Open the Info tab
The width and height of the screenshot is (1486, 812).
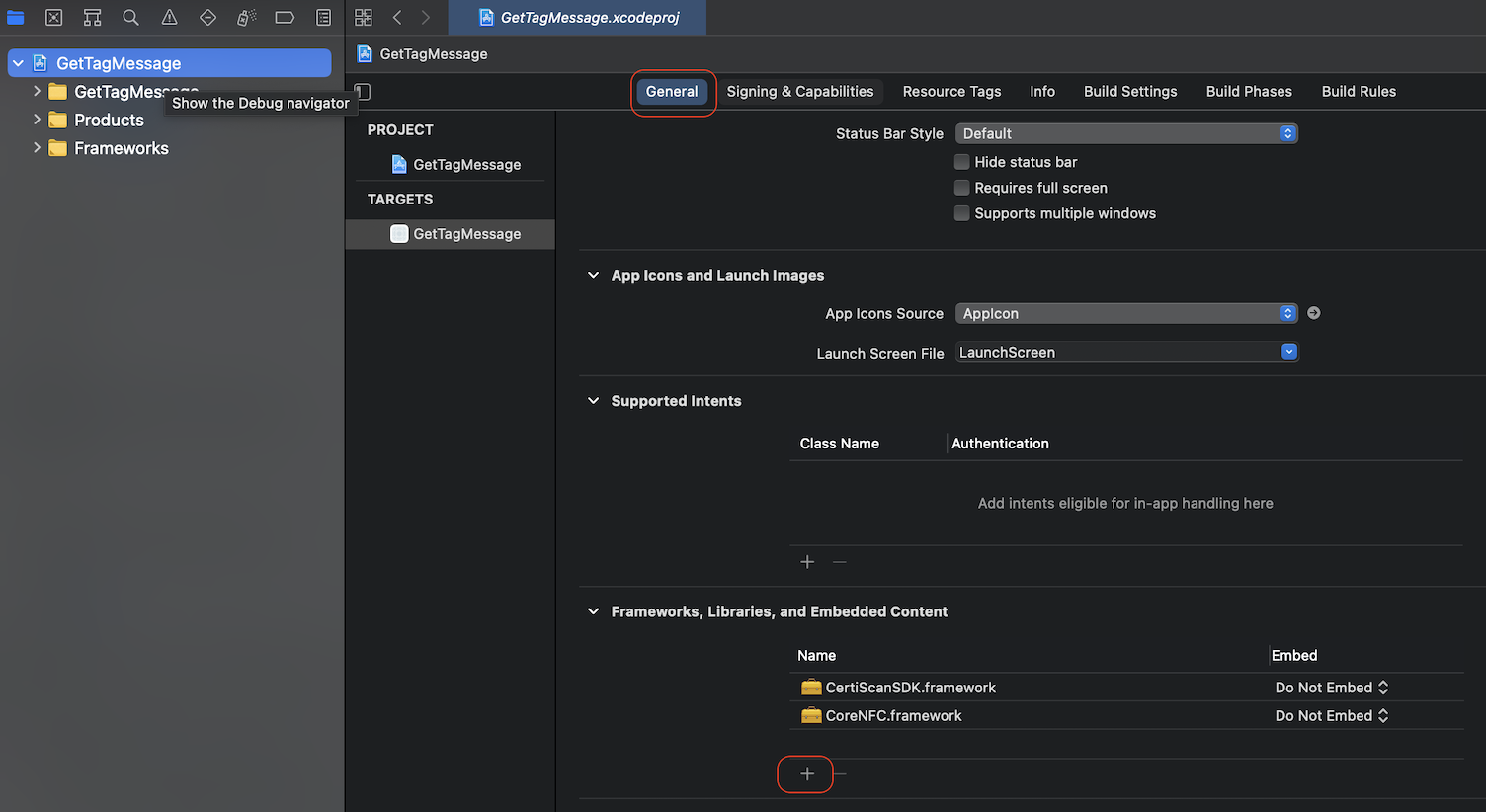click(1042, 92)
